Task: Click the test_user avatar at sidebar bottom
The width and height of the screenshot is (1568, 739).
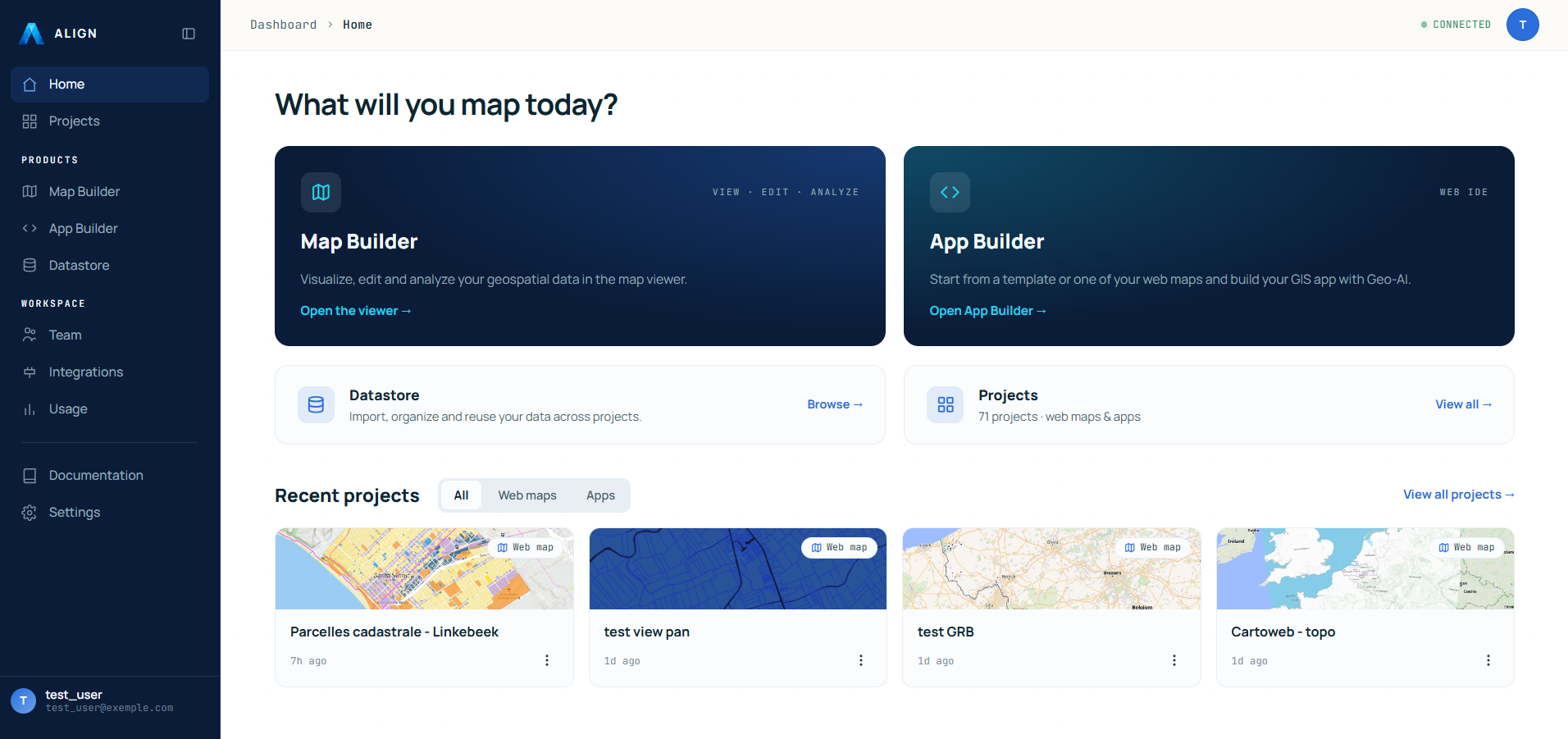Action: [x=23, y=700]
